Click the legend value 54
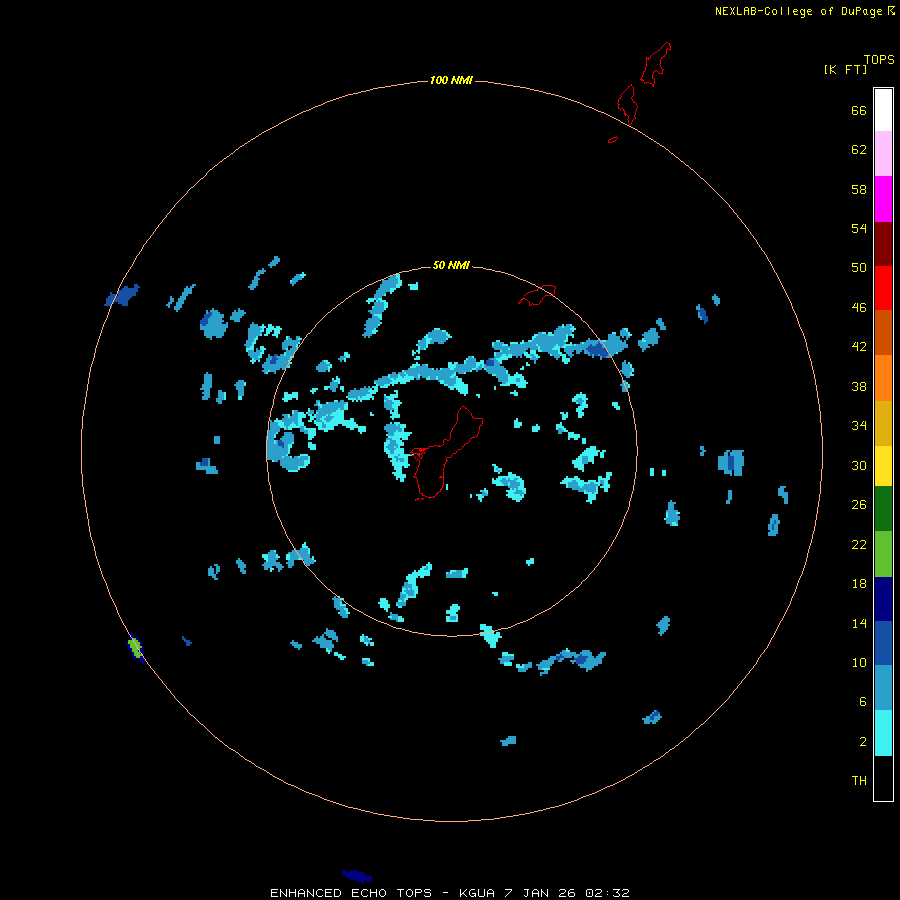 pos(859,228)
